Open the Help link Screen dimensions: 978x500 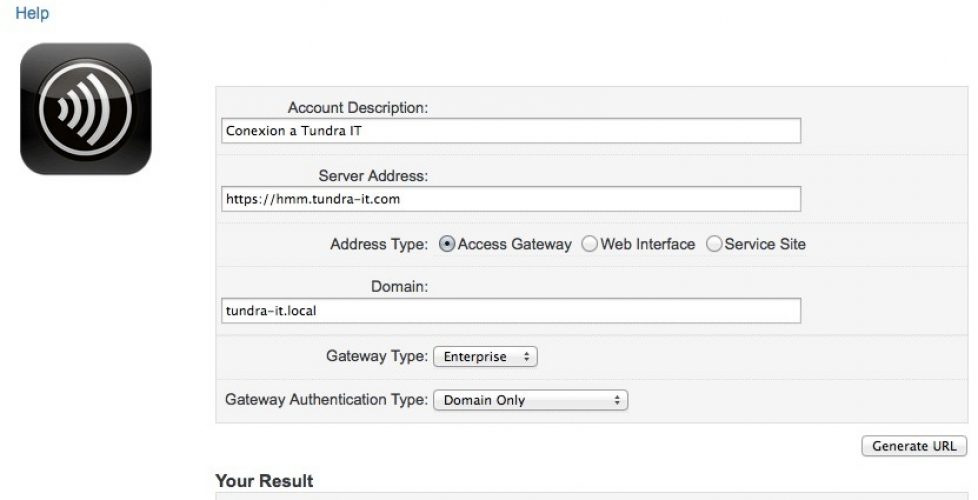32,14
